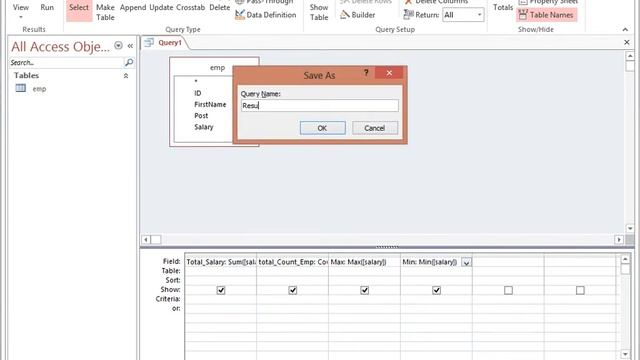Open the All Access Objects menu arrow
The width and height of the screenshot is (640, 360).
(118, 46)
